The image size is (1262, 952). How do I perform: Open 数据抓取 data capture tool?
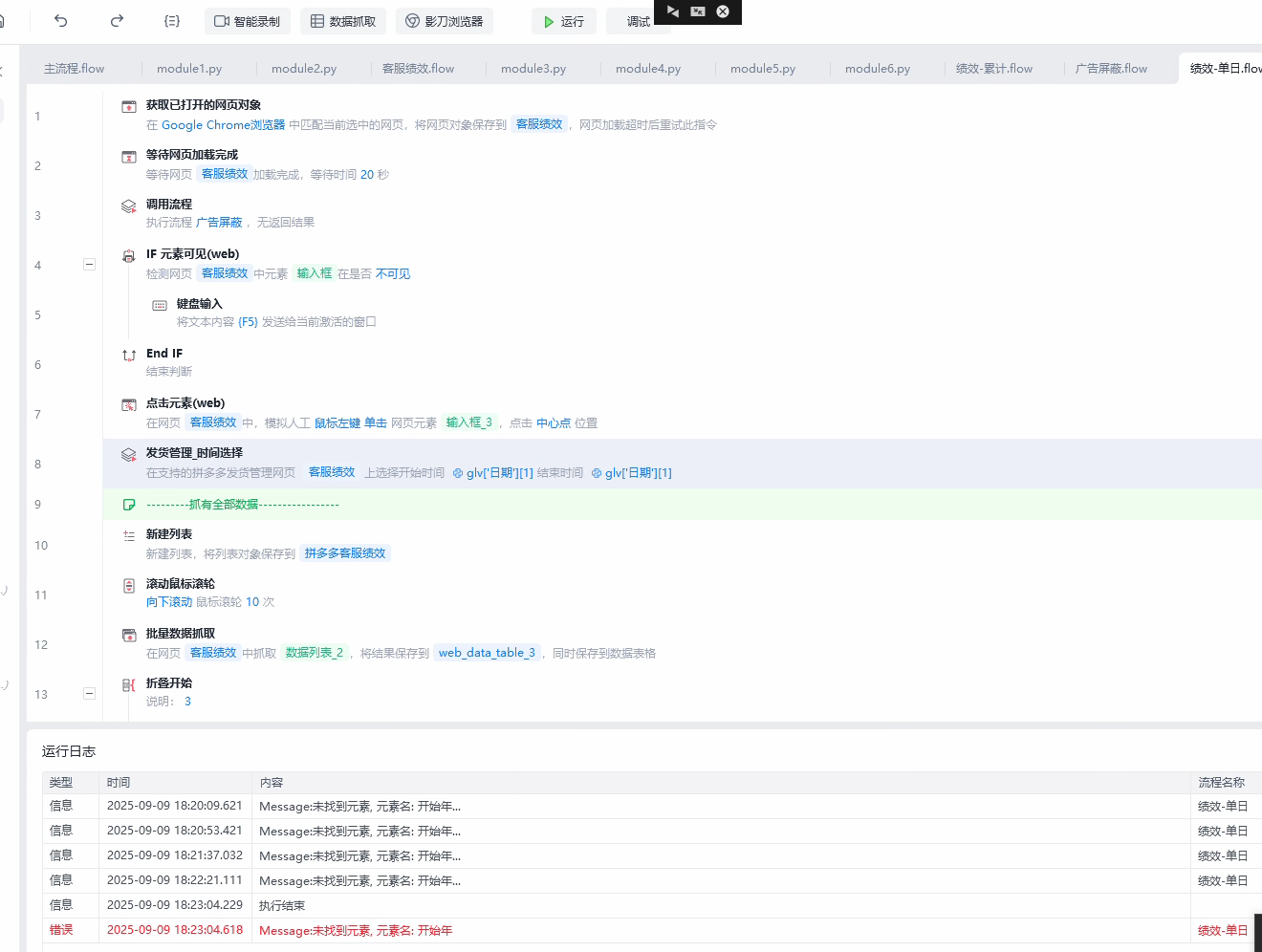point(343,21)
